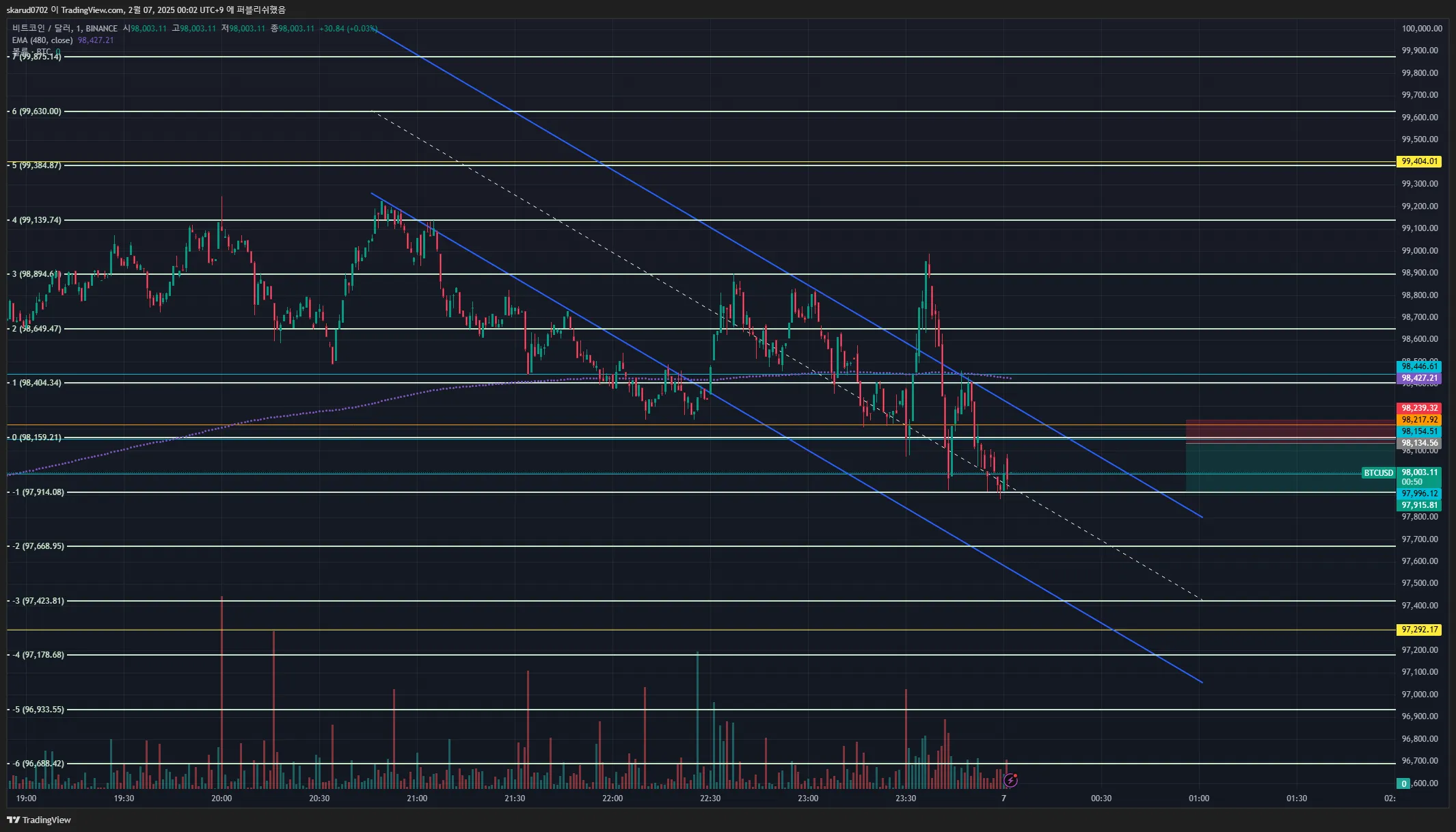The image size is (1456, 832).
Task: Click the red 98,239.32 price label
Action: [1419, 408]
